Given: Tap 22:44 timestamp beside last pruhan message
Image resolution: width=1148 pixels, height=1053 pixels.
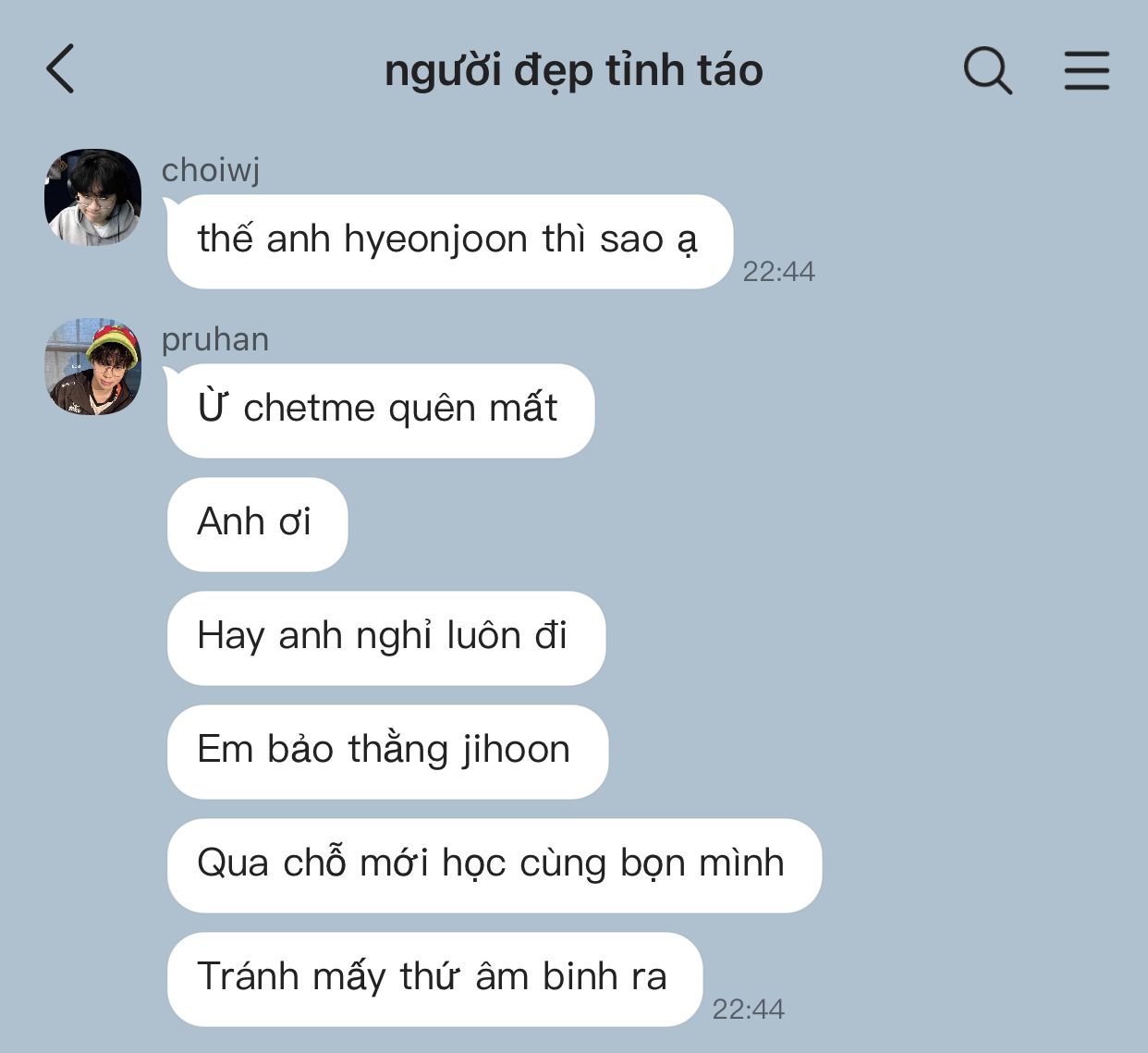Looking at the screenshot, I should click(x=748, y=1010).
